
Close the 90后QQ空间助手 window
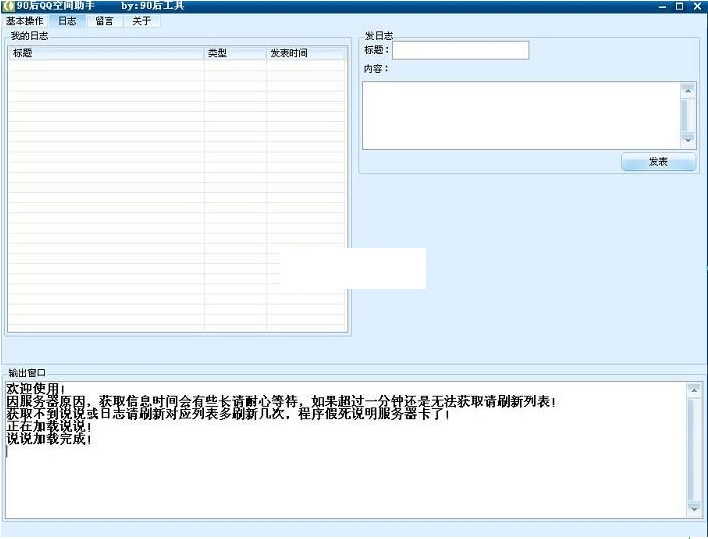697,6
